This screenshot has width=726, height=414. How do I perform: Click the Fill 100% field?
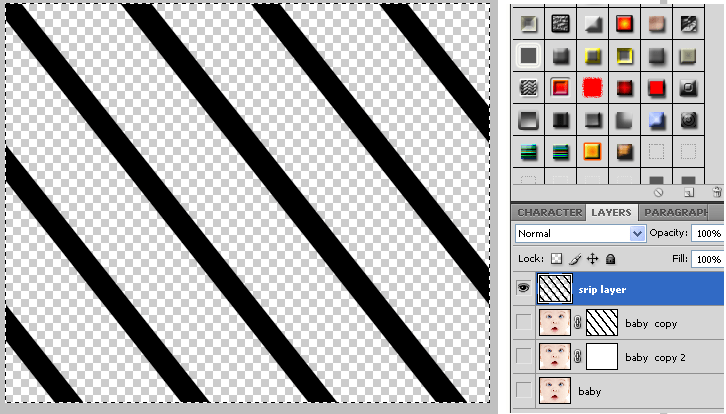[x=707, y=259]
